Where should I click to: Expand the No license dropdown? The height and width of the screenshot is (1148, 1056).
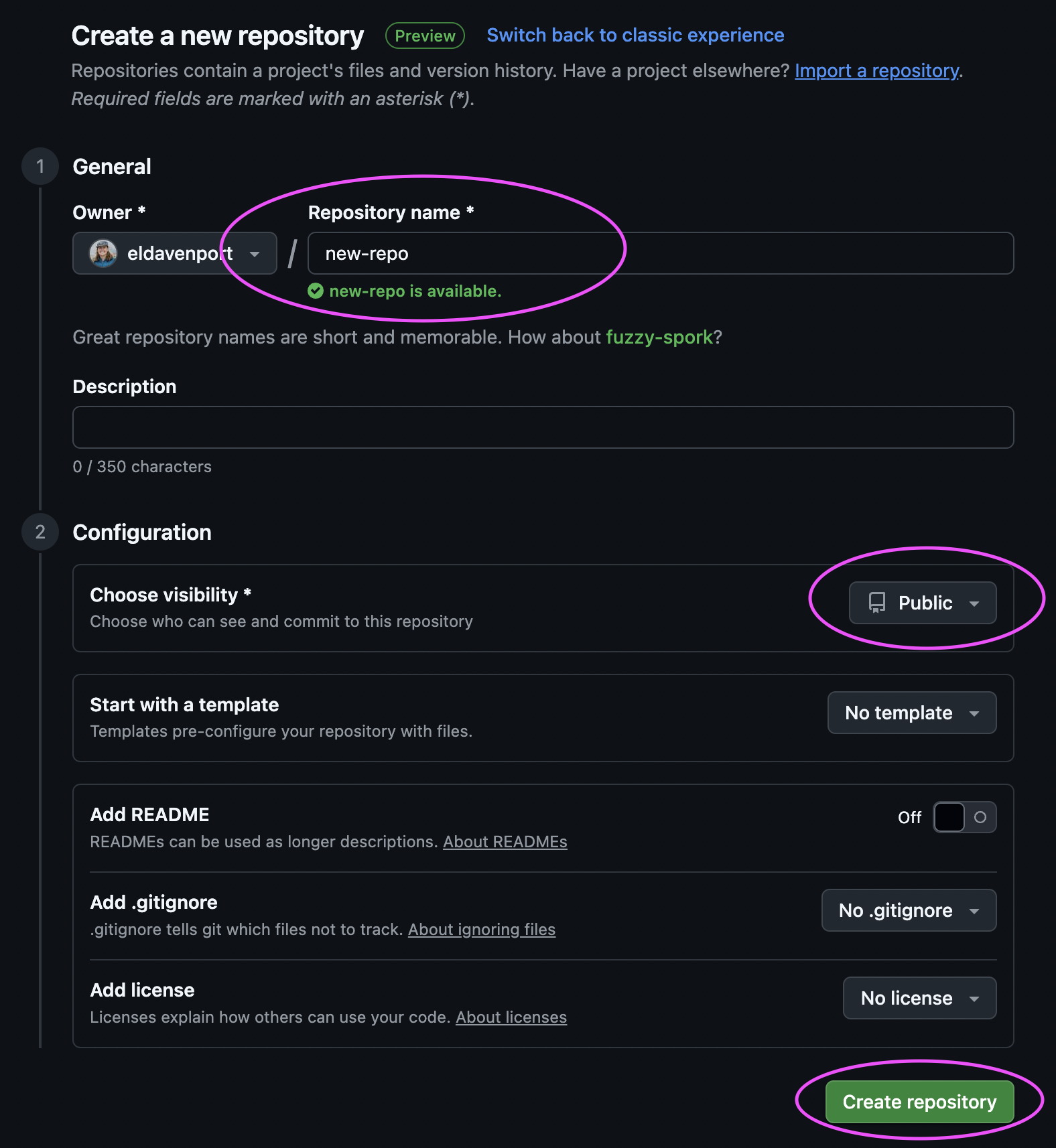click(919, 998)
